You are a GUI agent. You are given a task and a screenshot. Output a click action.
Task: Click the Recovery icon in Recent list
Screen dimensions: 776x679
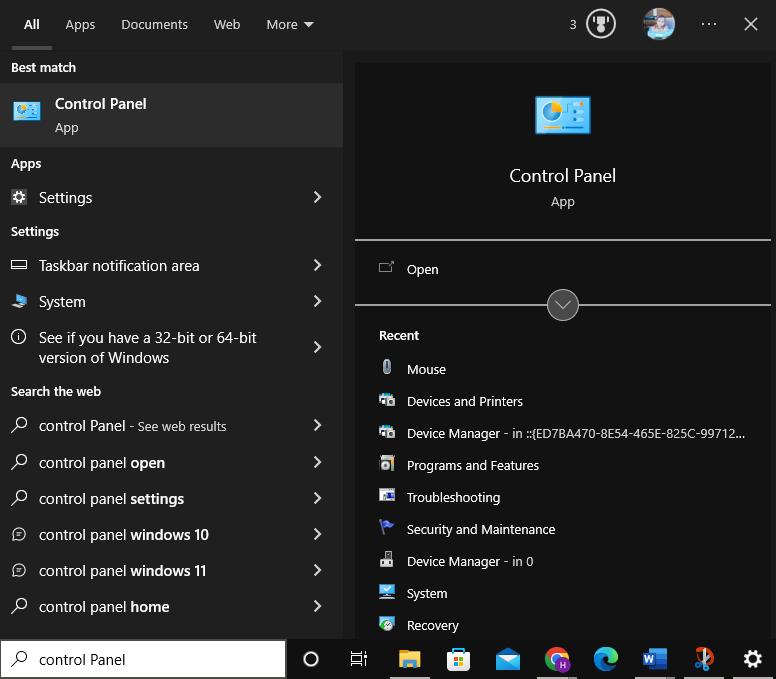pos(387,624)
